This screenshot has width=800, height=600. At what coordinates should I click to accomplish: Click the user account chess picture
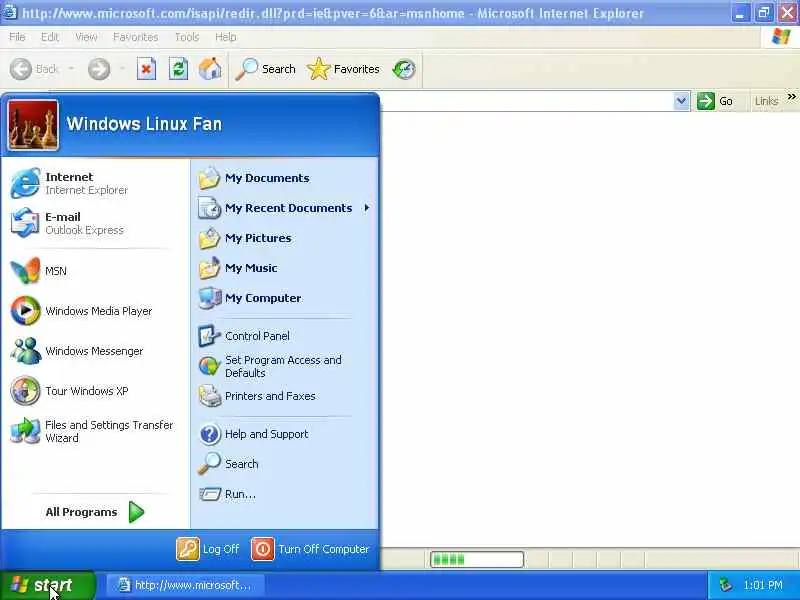33,125
